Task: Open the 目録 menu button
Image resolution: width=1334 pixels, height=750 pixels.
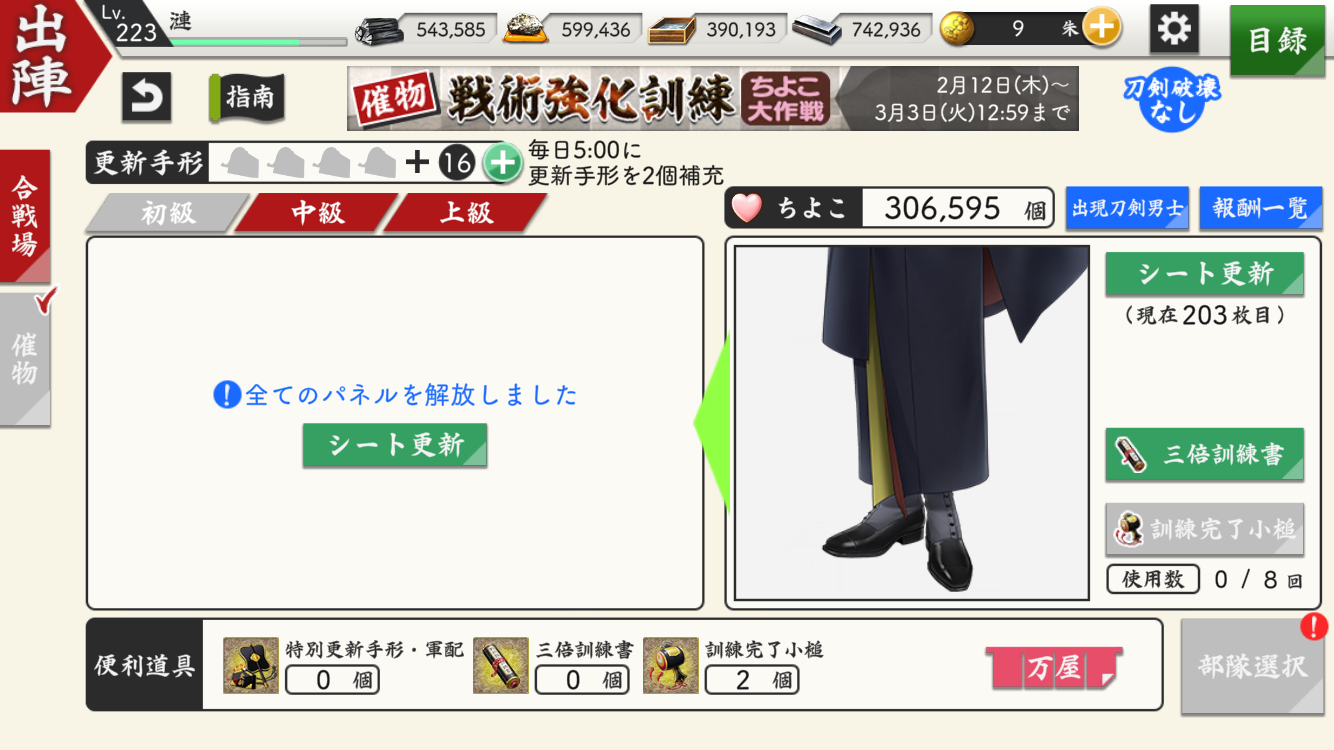Action: [x=1278, y=40]
